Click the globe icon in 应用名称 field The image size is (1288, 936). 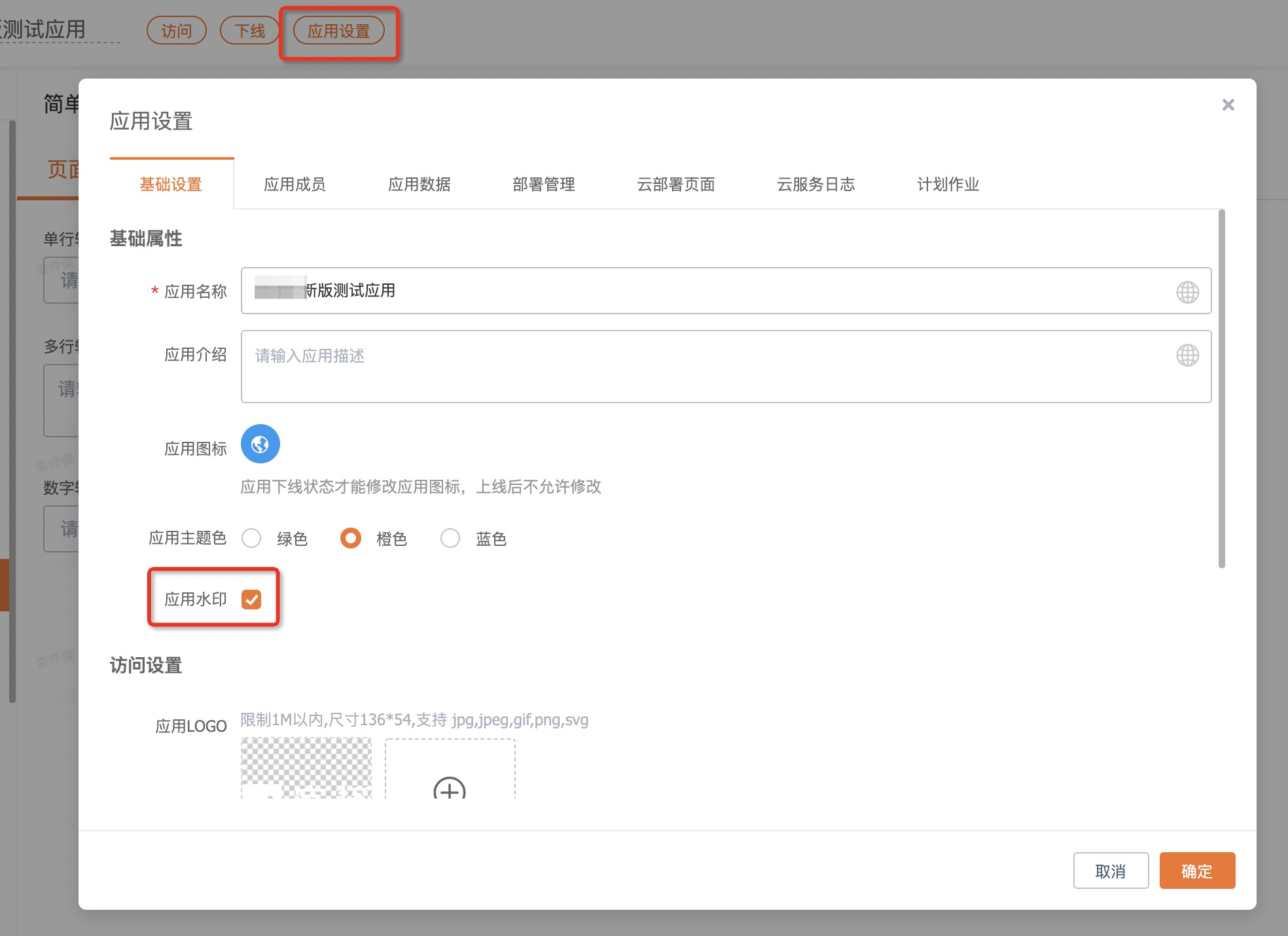click(1187, 292)
